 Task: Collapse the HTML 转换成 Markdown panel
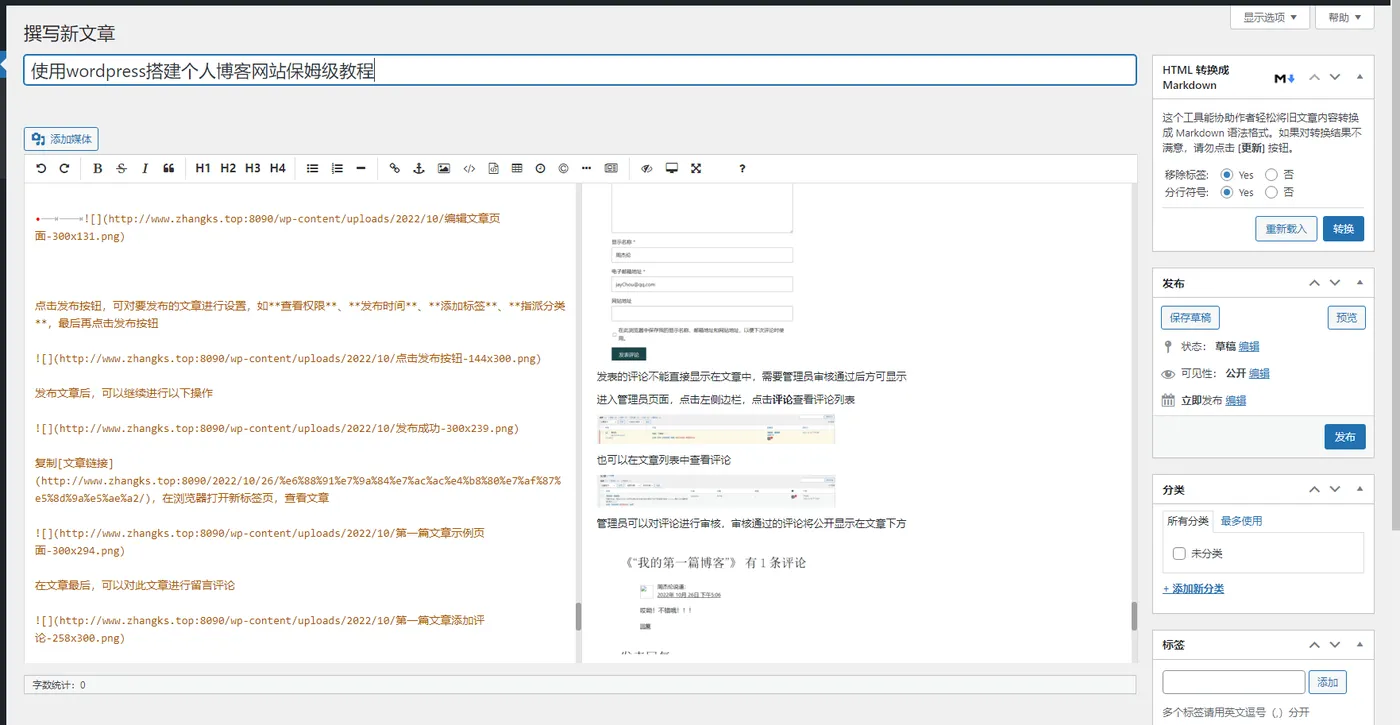1359,77
